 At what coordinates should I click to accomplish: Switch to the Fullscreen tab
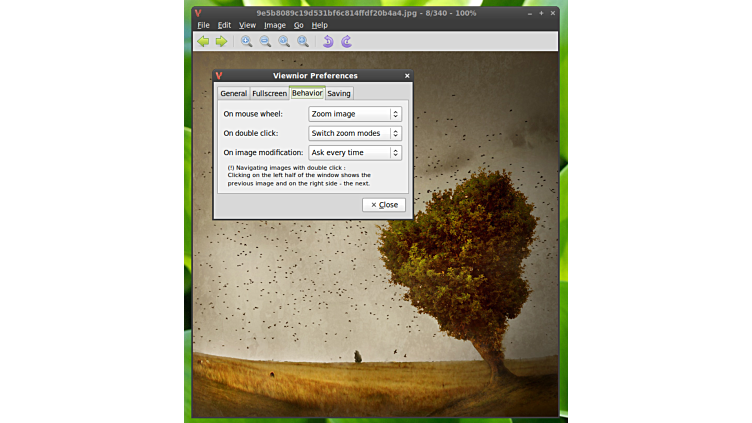pos(269,94)
